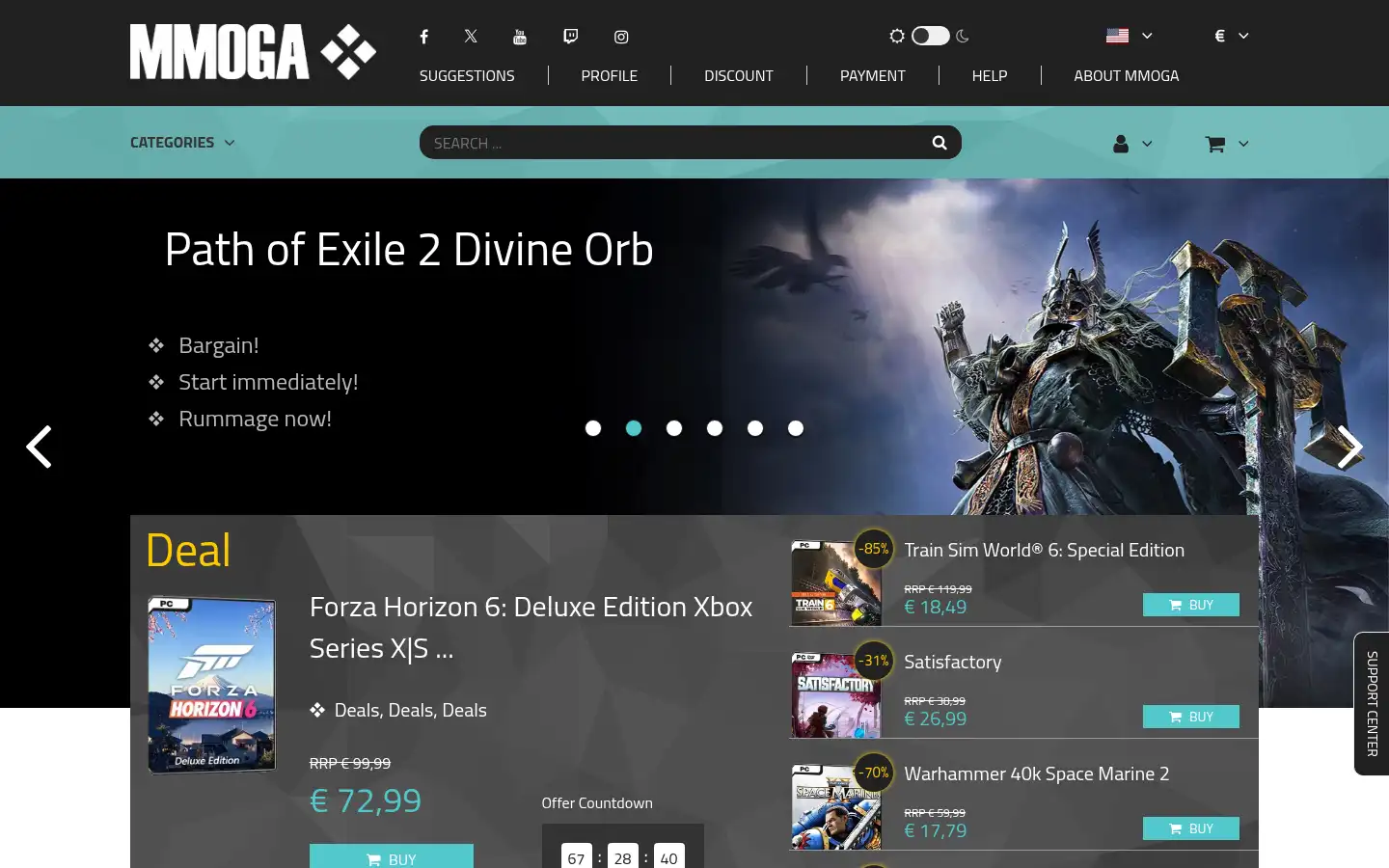Click Space Marine 2 cover thumbnail
1389x868 pixels.
point(835,807)
